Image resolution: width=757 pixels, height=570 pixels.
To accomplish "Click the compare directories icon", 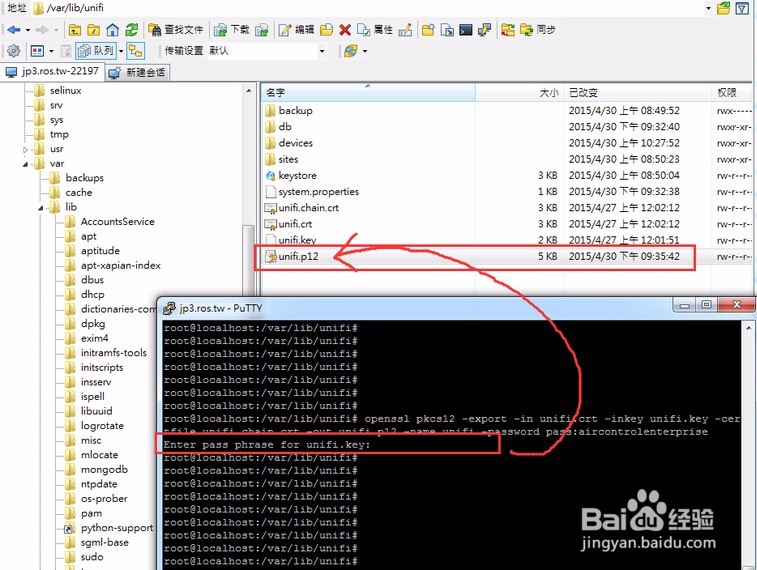I will [507, 30].
